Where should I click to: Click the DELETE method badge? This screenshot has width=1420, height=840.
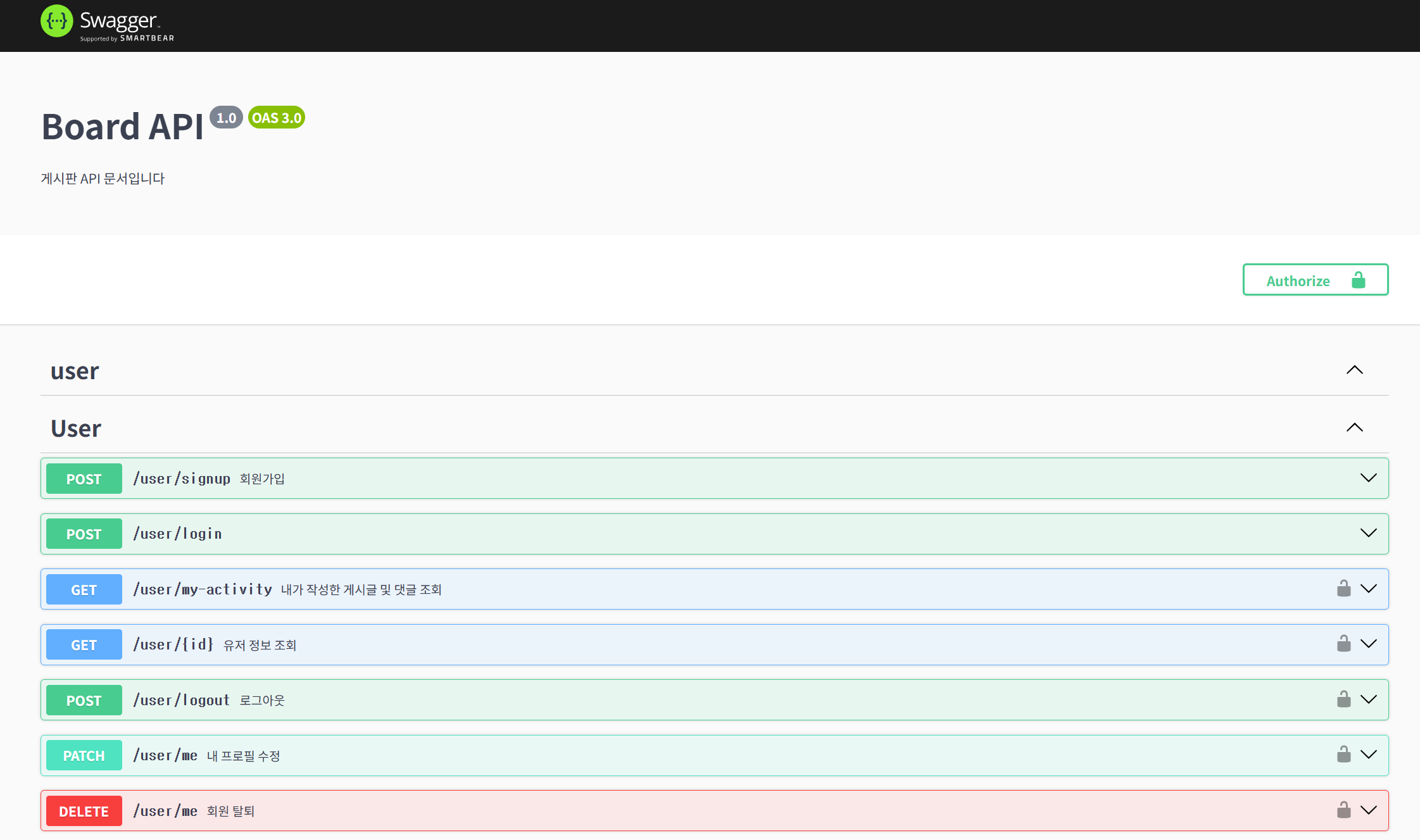(84, 811)
